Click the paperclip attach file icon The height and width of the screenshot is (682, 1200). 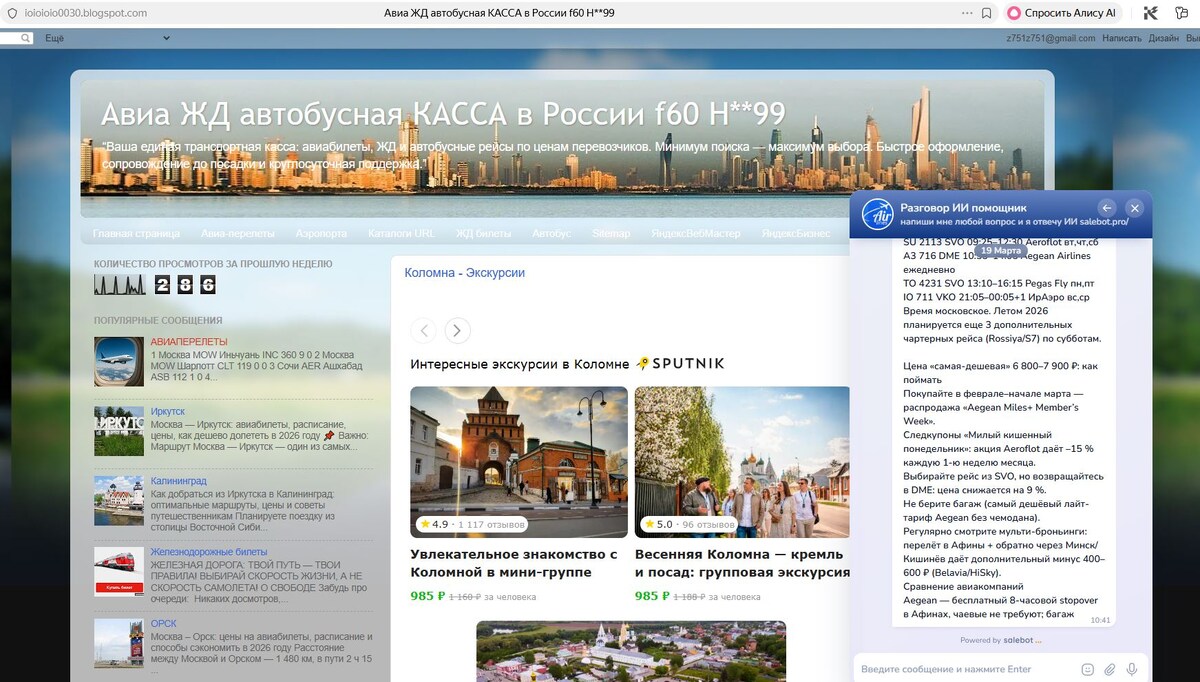(1110, 669)
